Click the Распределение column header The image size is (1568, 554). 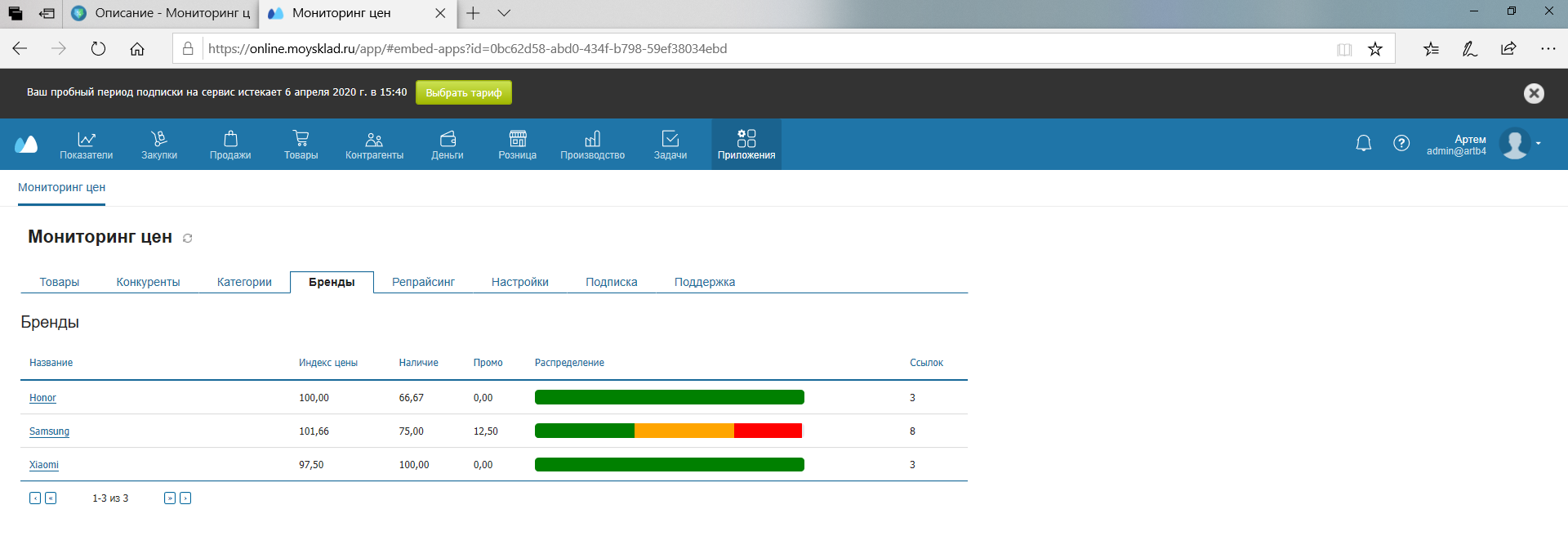(x=569, y=363)
